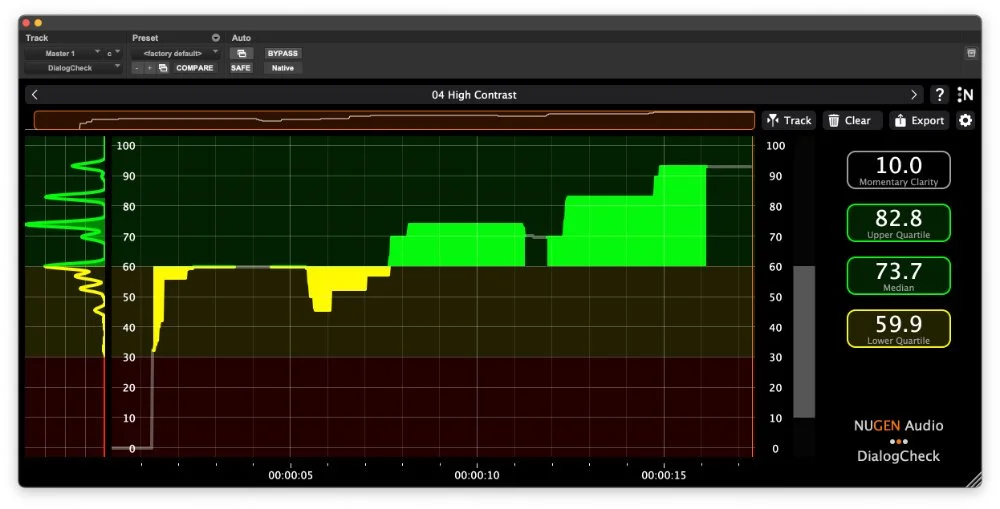Toggle the BYPASS button

(283, 54)
